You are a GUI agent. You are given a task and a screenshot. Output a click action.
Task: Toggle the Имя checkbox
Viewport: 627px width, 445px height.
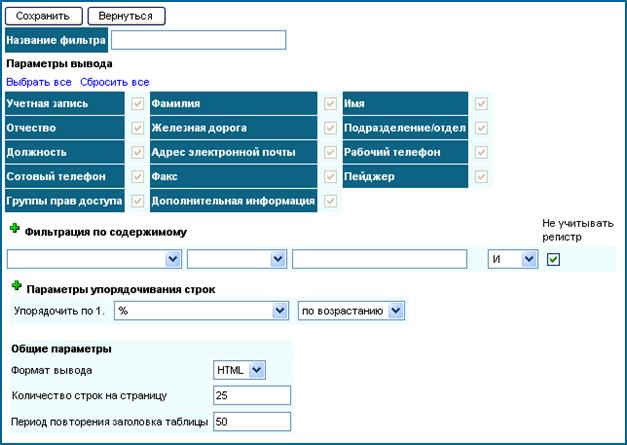coord(481,104)
